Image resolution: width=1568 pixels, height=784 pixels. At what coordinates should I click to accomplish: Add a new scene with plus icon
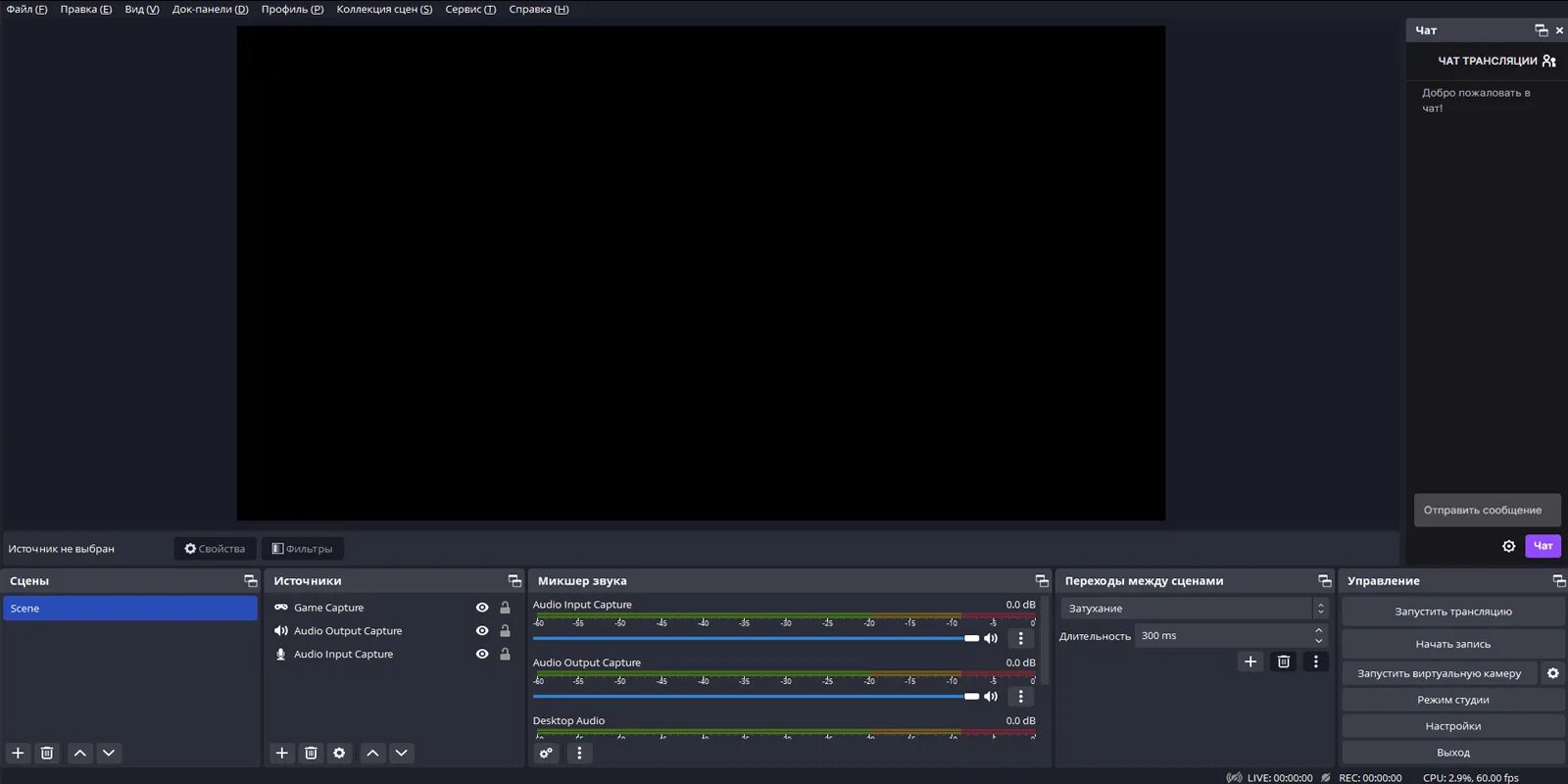(x=18, y=753)
